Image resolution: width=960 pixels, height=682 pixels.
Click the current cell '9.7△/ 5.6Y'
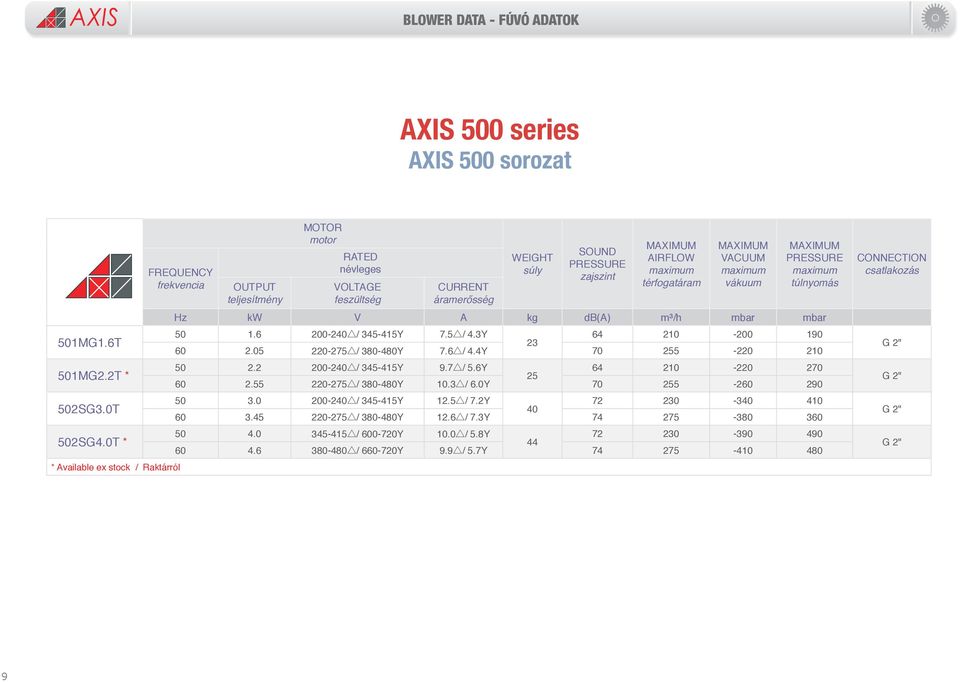pyautogui.click(x=463, y=368)
